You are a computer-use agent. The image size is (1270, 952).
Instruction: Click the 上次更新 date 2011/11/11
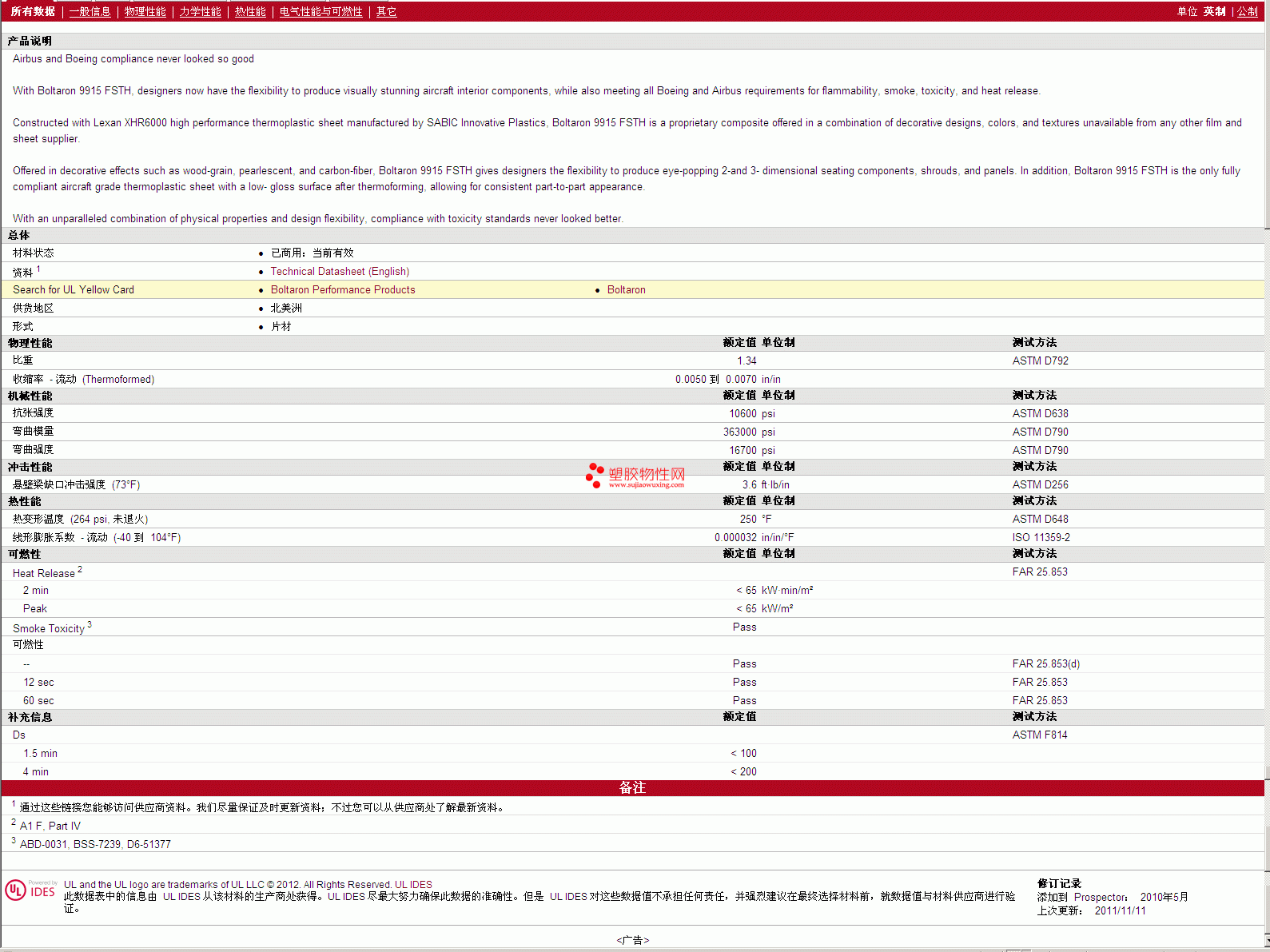[1120, 911]
